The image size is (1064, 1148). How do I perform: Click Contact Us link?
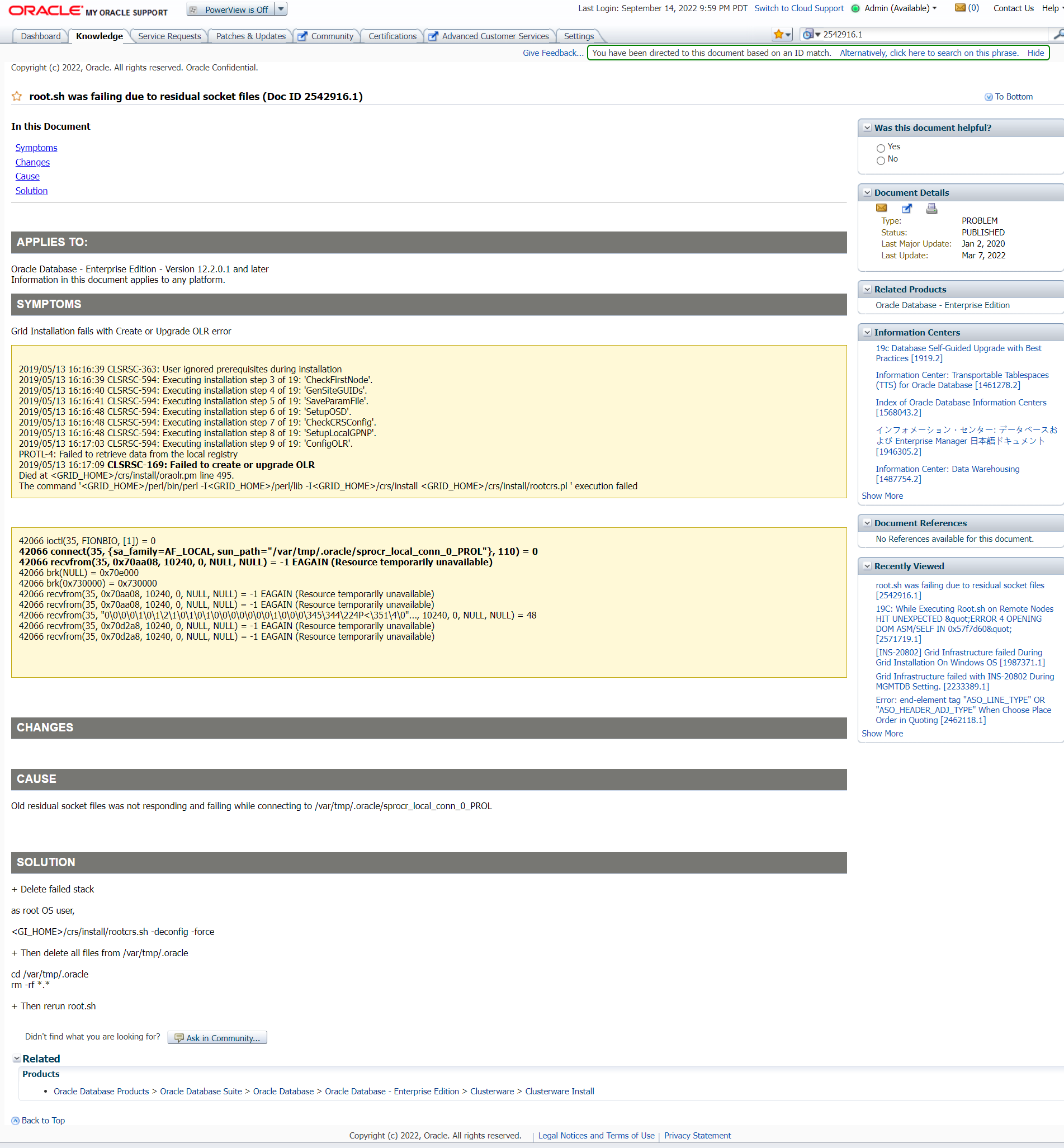(x=1013, y=8)
